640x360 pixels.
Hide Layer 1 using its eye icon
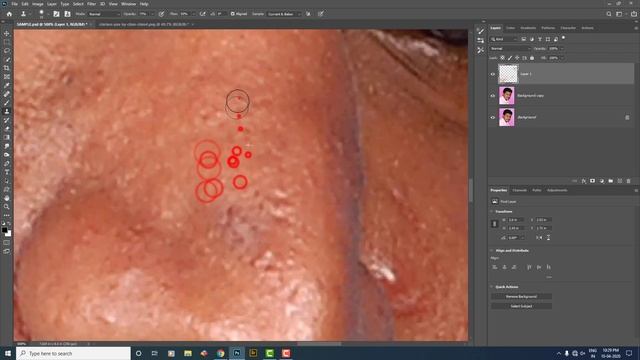[493, 74]
